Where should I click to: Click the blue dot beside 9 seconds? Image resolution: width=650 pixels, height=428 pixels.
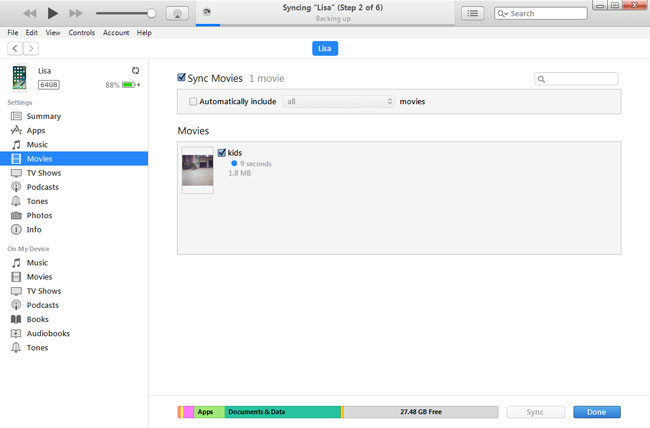pos(234,163)
